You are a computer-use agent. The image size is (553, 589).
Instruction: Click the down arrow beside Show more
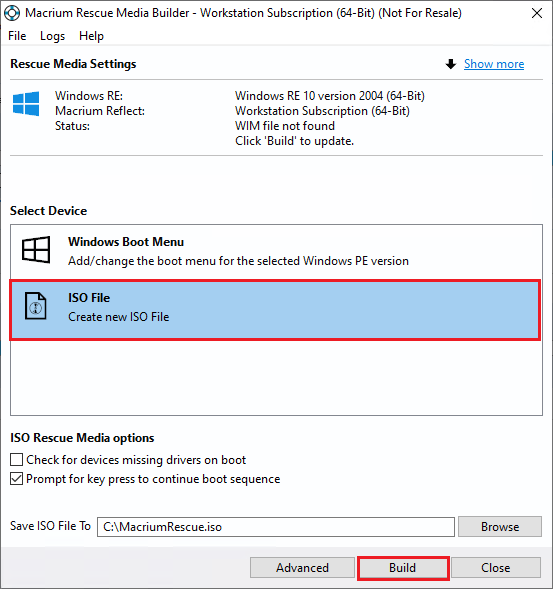click(x=450, y=64)
